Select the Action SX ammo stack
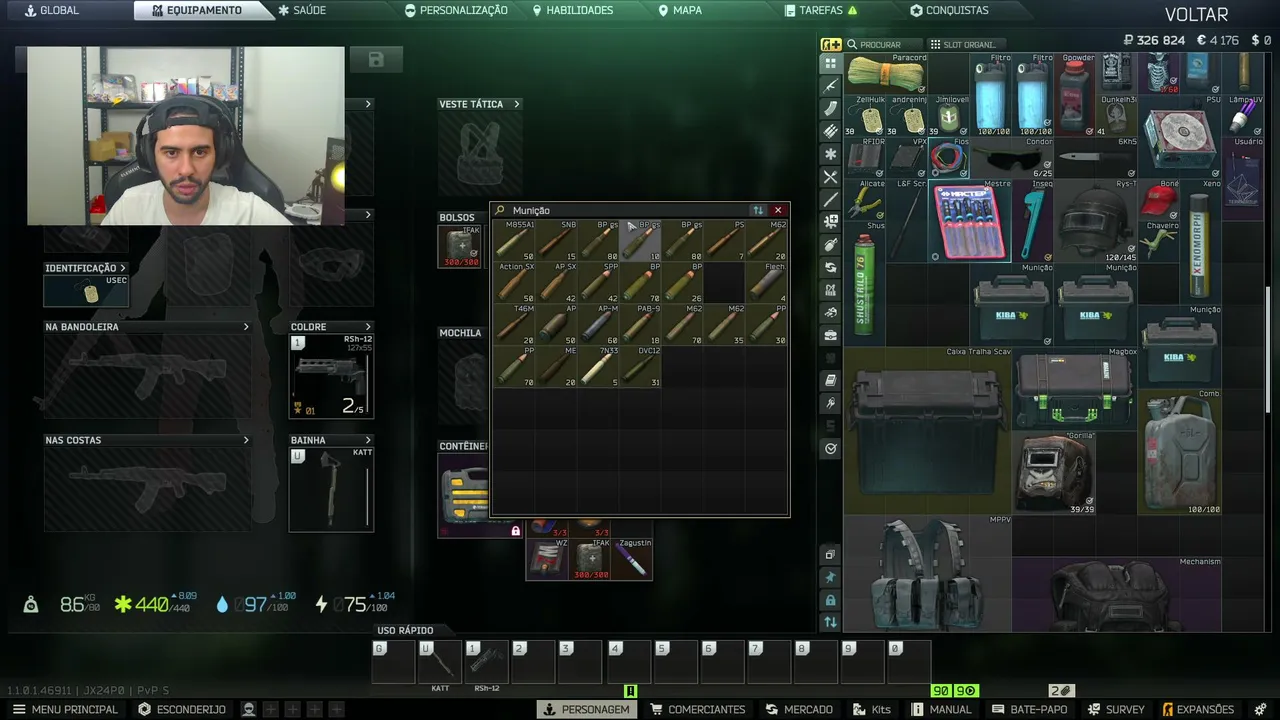 pos(515,282)
